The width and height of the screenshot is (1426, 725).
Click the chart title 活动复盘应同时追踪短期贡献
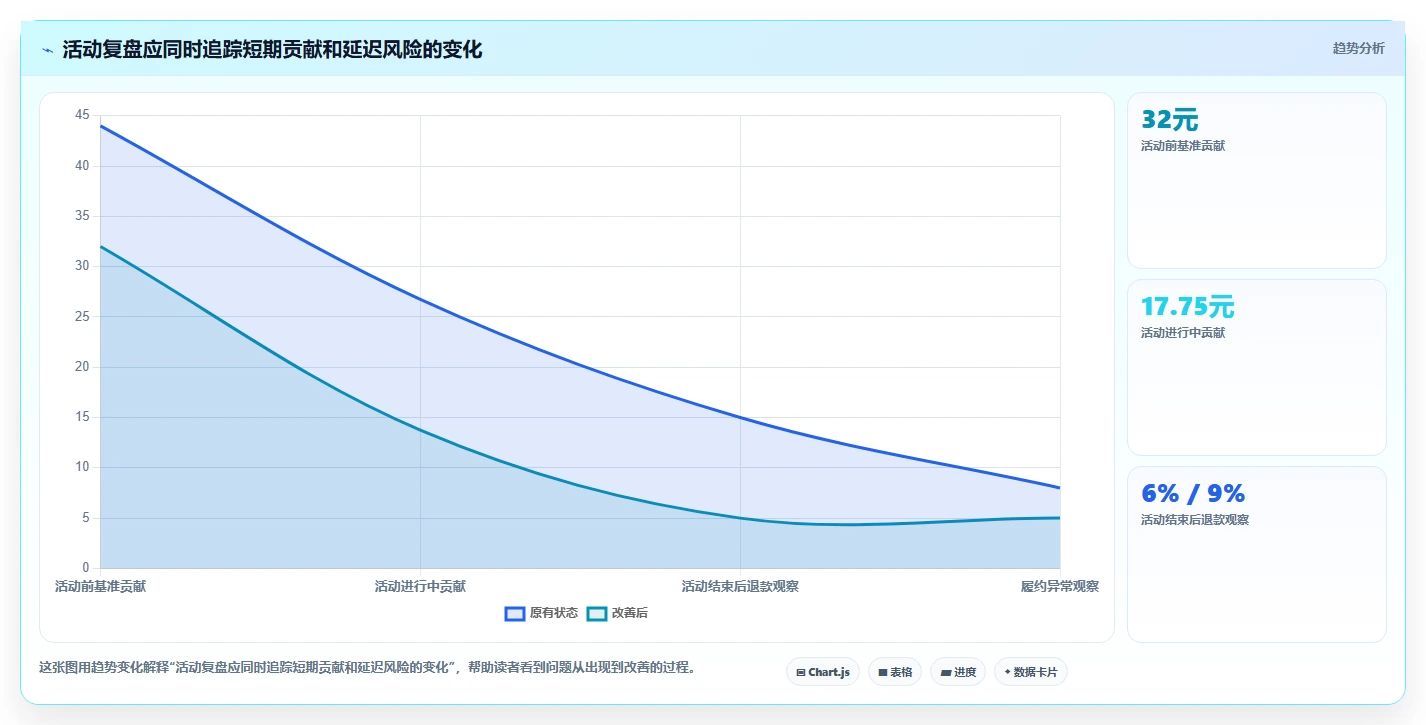(x=272, y=50)
